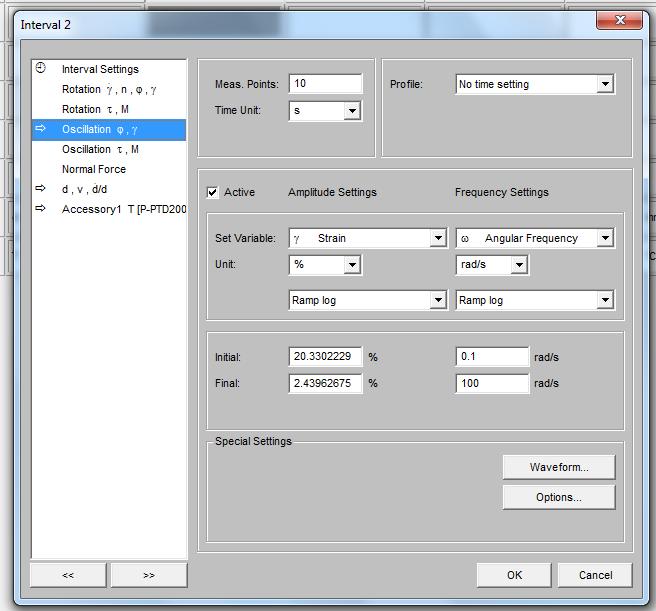
Task: Go to next interval with >> button
Action: [149, 575]
